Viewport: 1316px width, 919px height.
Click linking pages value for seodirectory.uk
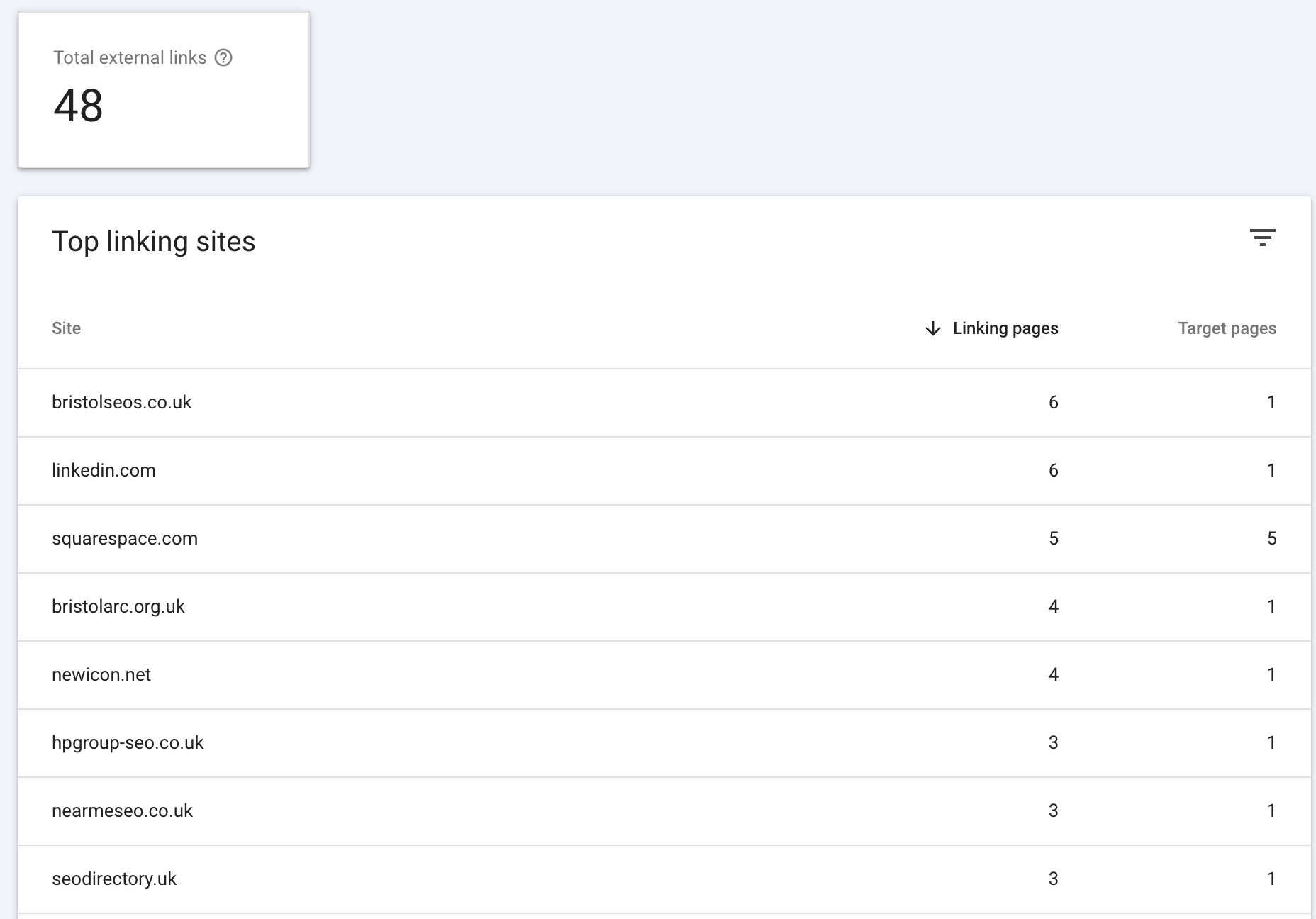click(x=1053, y=879)
